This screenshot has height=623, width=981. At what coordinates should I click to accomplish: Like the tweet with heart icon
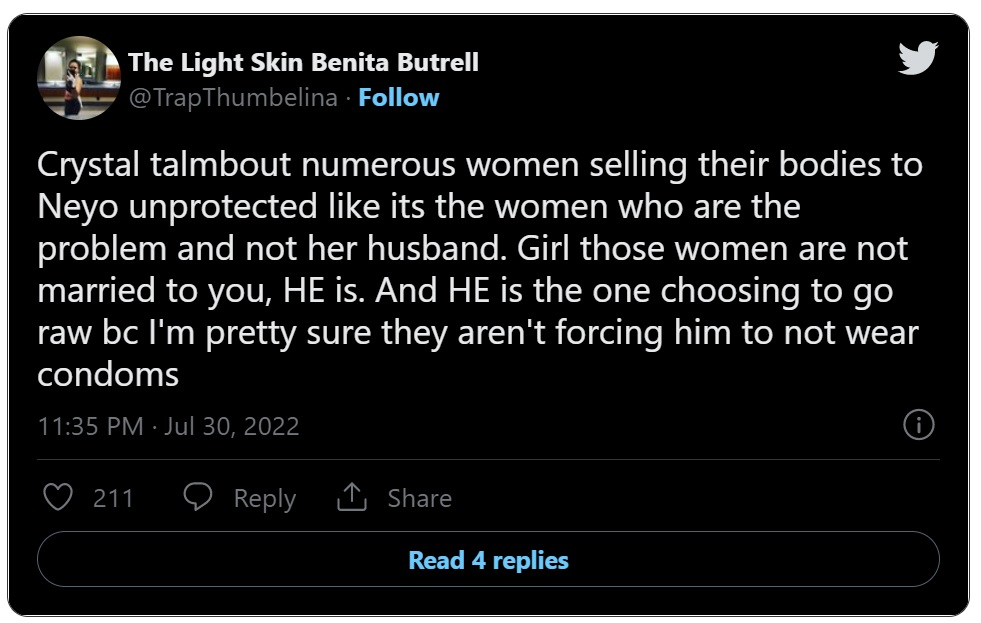58,497
